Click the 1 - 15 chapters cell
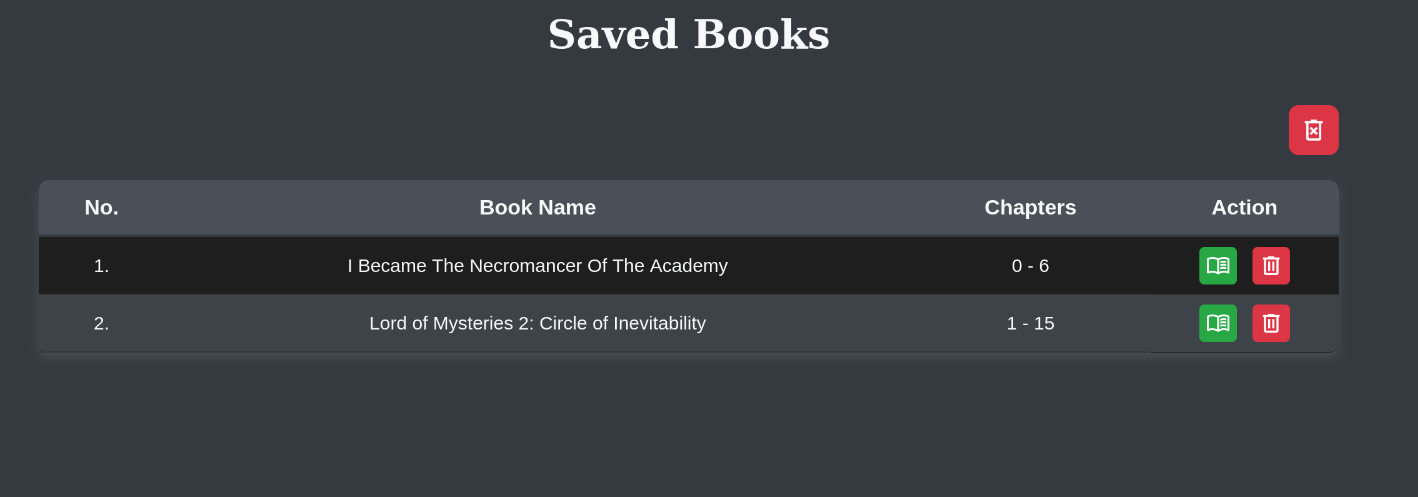Image resolution: width=1418 pixels, height=497 pixels. [1030, 323]
